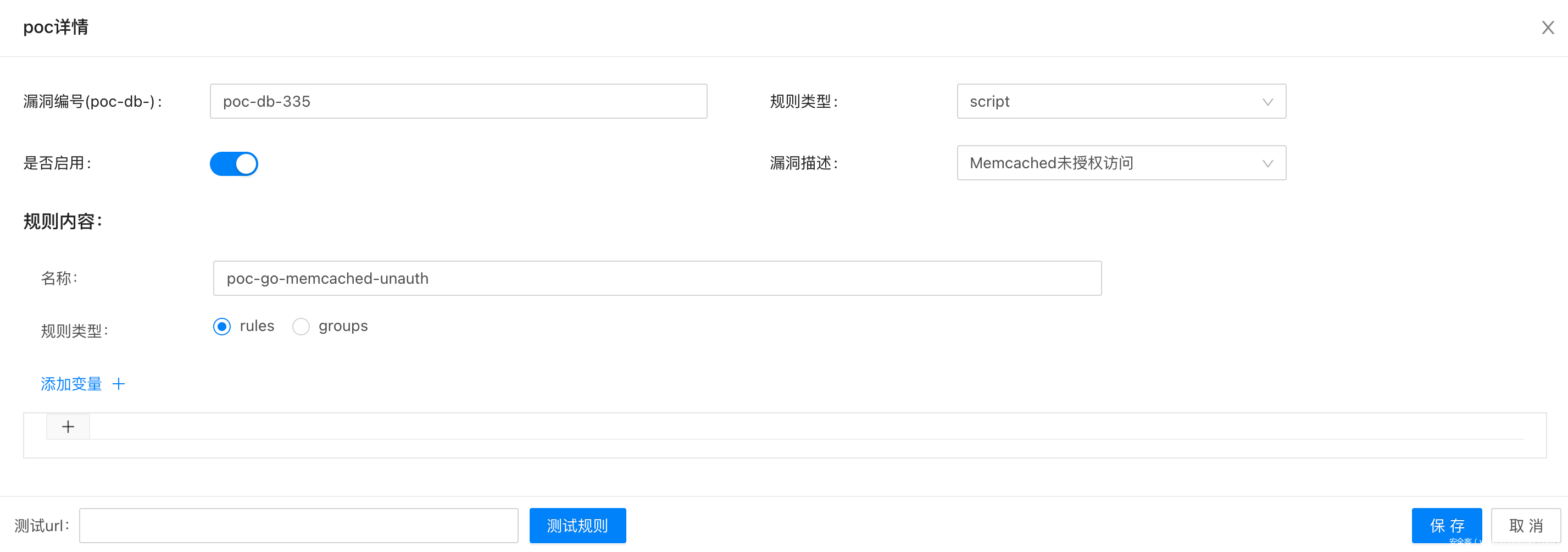Select the groups radio button
This screenshot has height=552, width=1568.
pyautogui.click(x=301, y=327)
